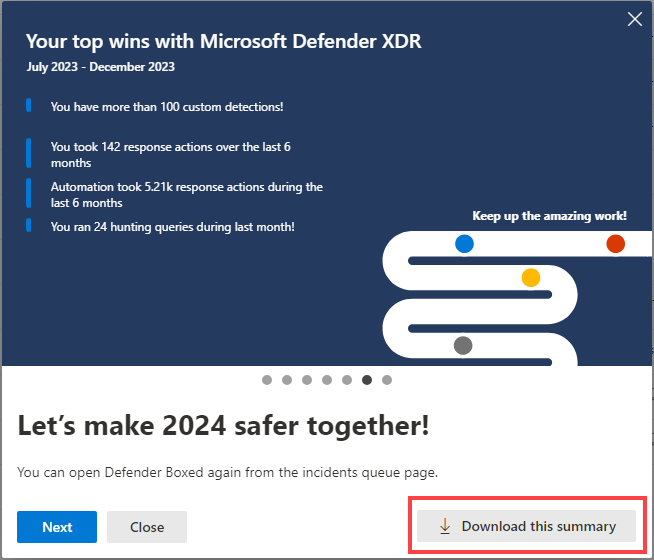Select the 142 response actions line
Viewport: 654px width, 560px height.
[x=171, y=155]
